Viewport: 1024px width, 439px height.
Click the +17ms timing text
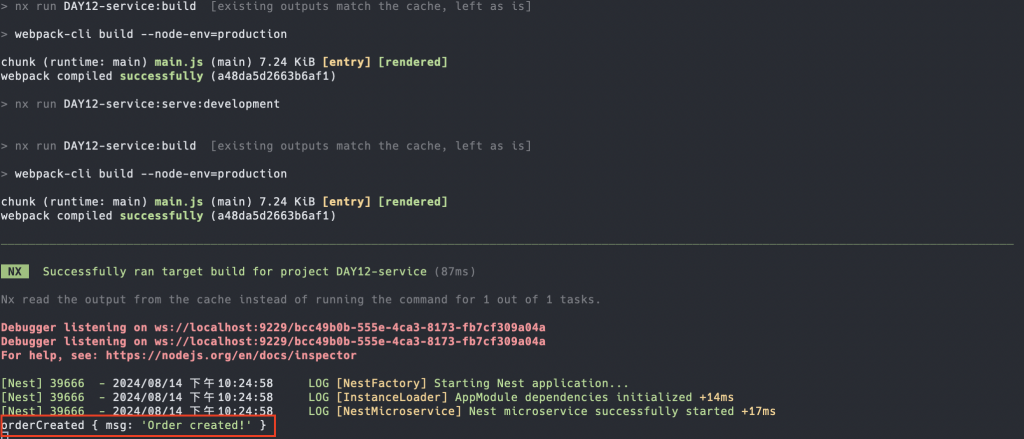pyautogui.click(x=758, y=411)
